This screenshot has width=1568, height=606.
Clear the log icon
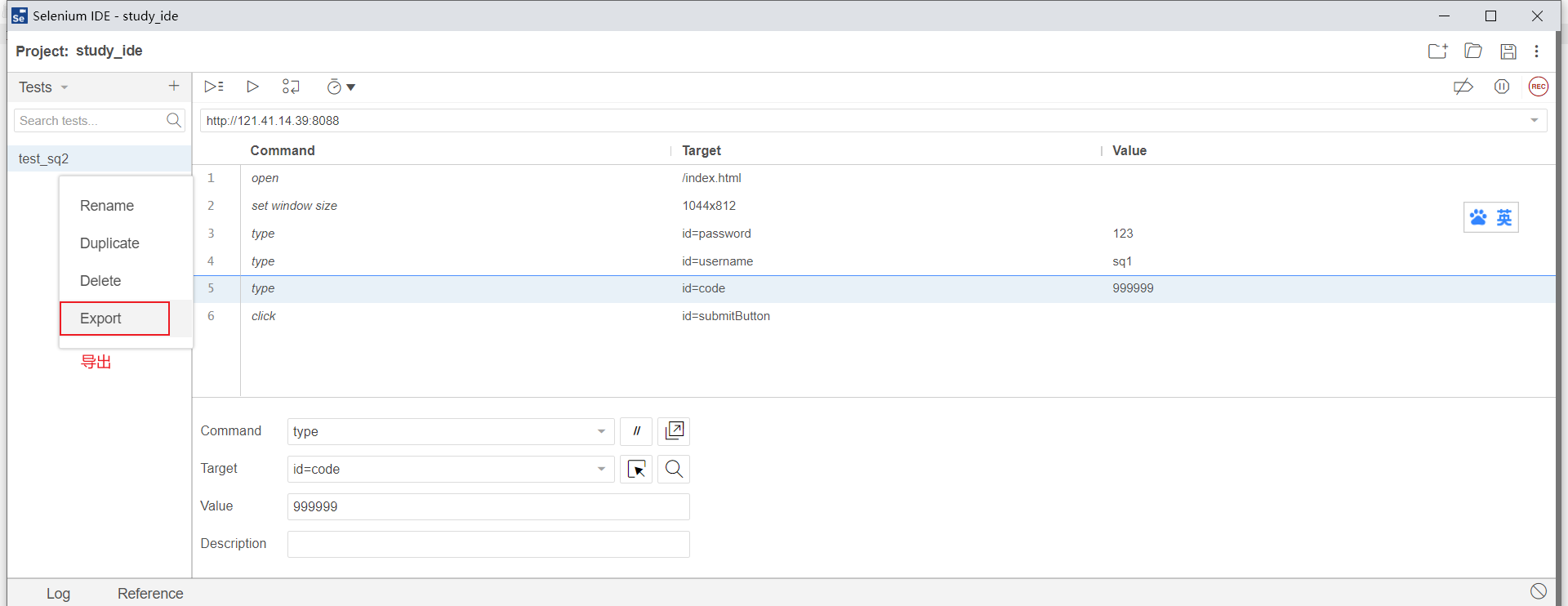click(x=1539, y=591)
